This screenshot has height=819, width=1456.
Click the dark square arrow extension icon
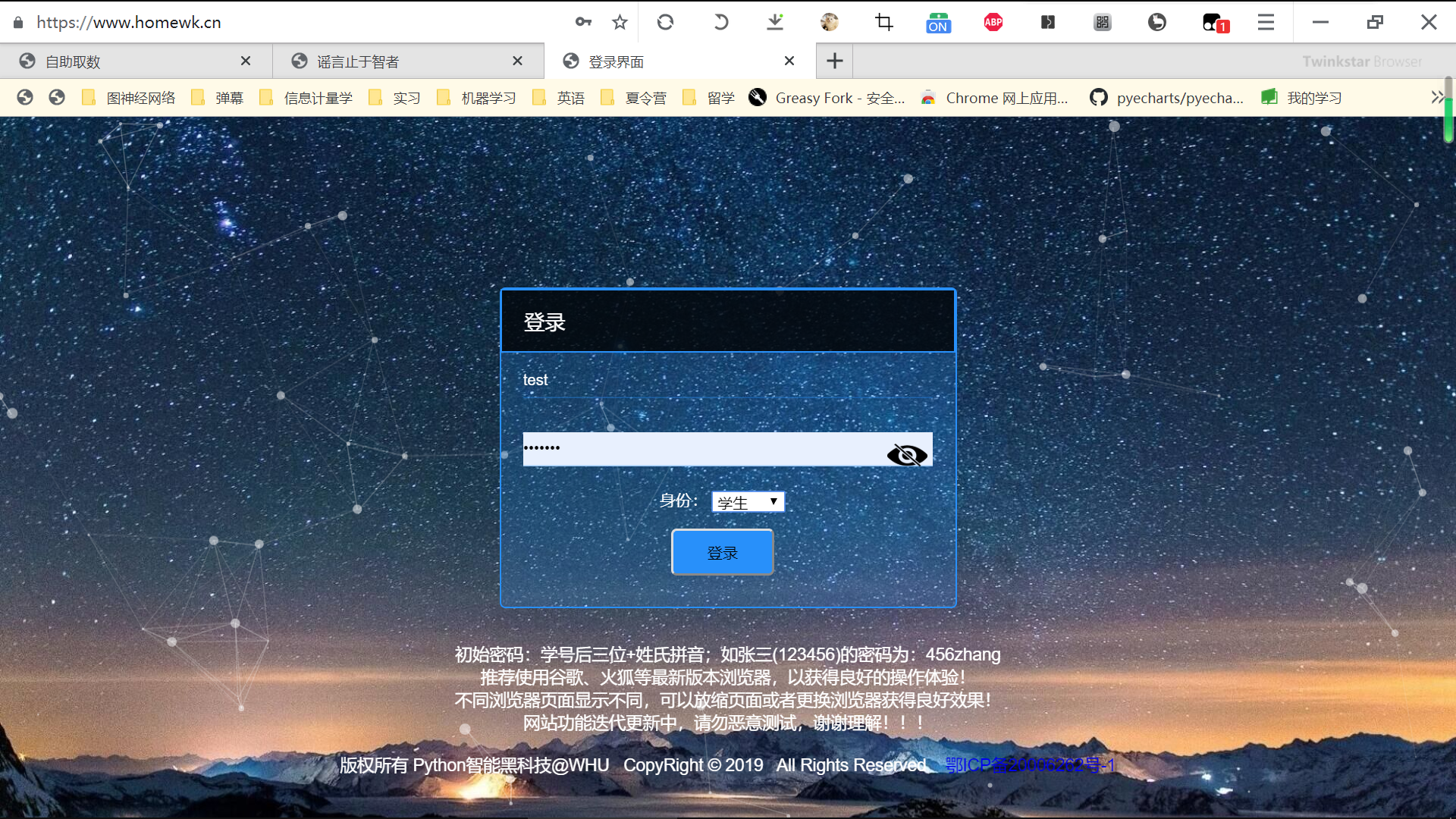click(x=1047, y=22)
